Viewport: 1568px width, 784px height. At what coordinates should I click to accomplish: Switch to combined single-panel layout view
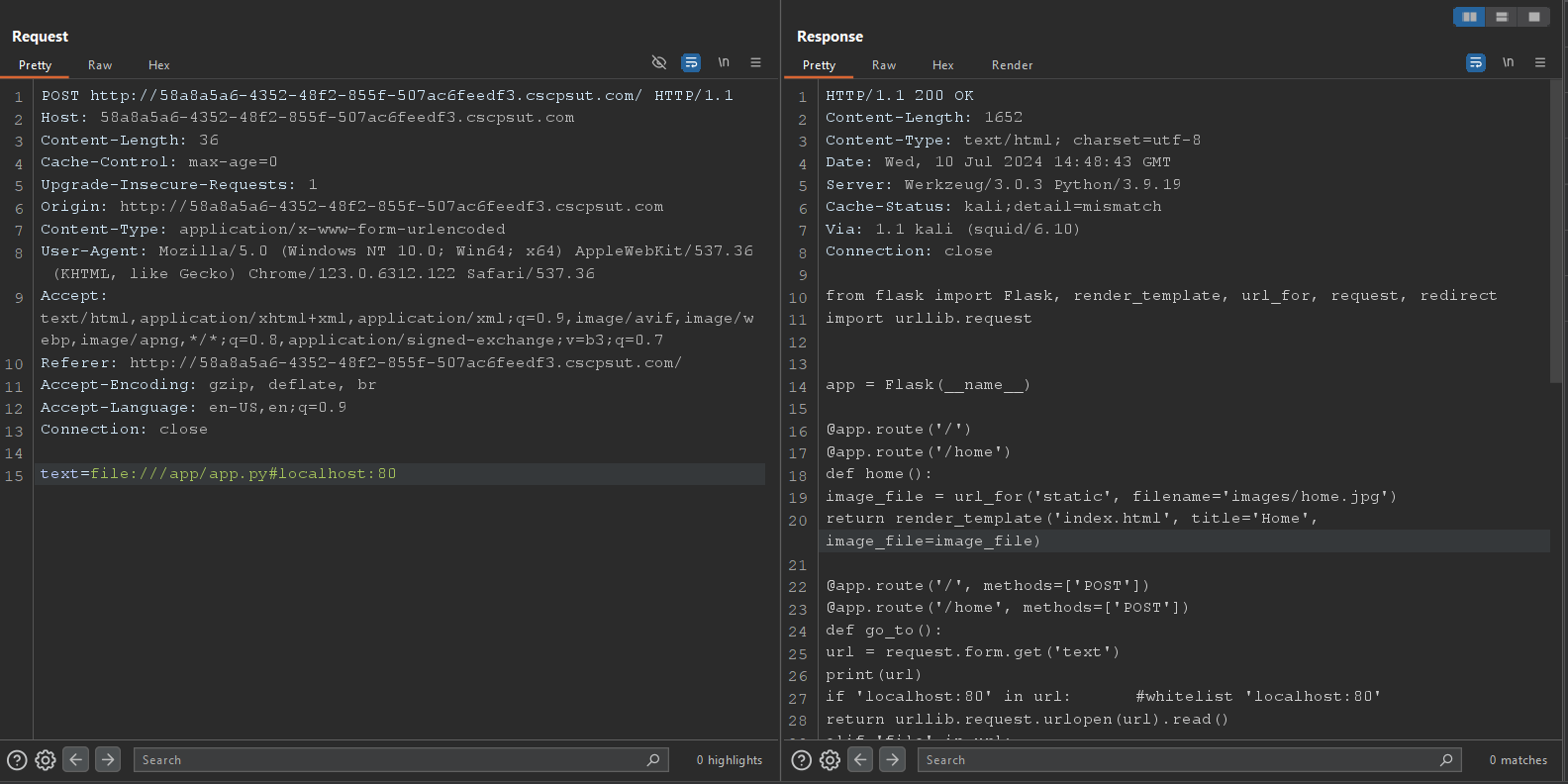[x=1533, y=17]
